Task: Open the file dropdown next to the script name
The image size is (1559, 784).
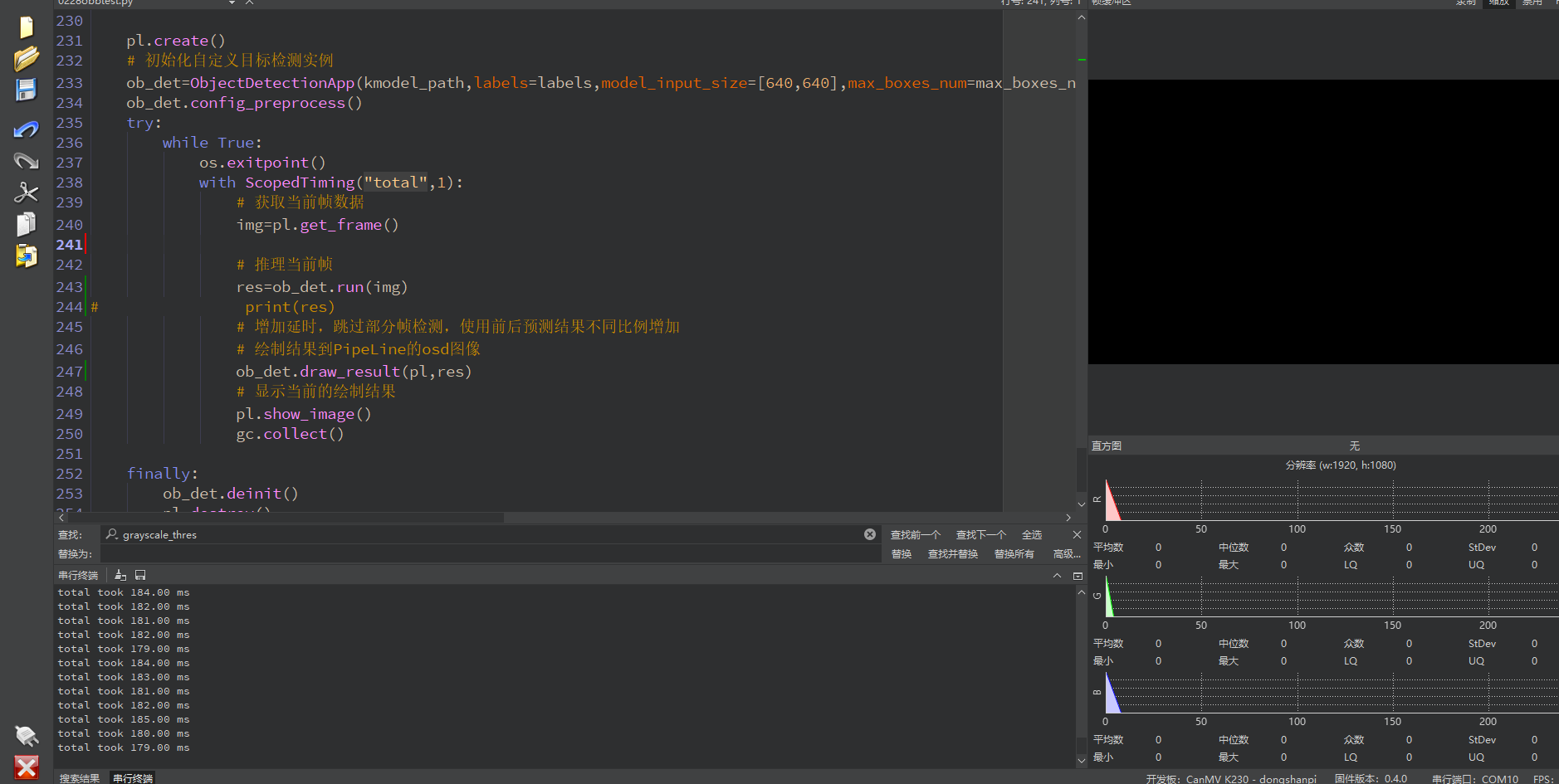Action: point(232,2)
